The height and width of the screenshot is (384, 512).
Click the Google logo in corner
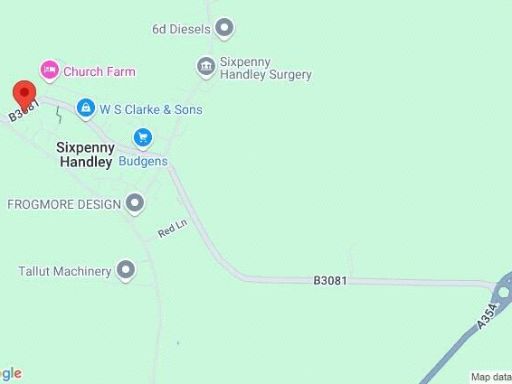click(11, 374)
